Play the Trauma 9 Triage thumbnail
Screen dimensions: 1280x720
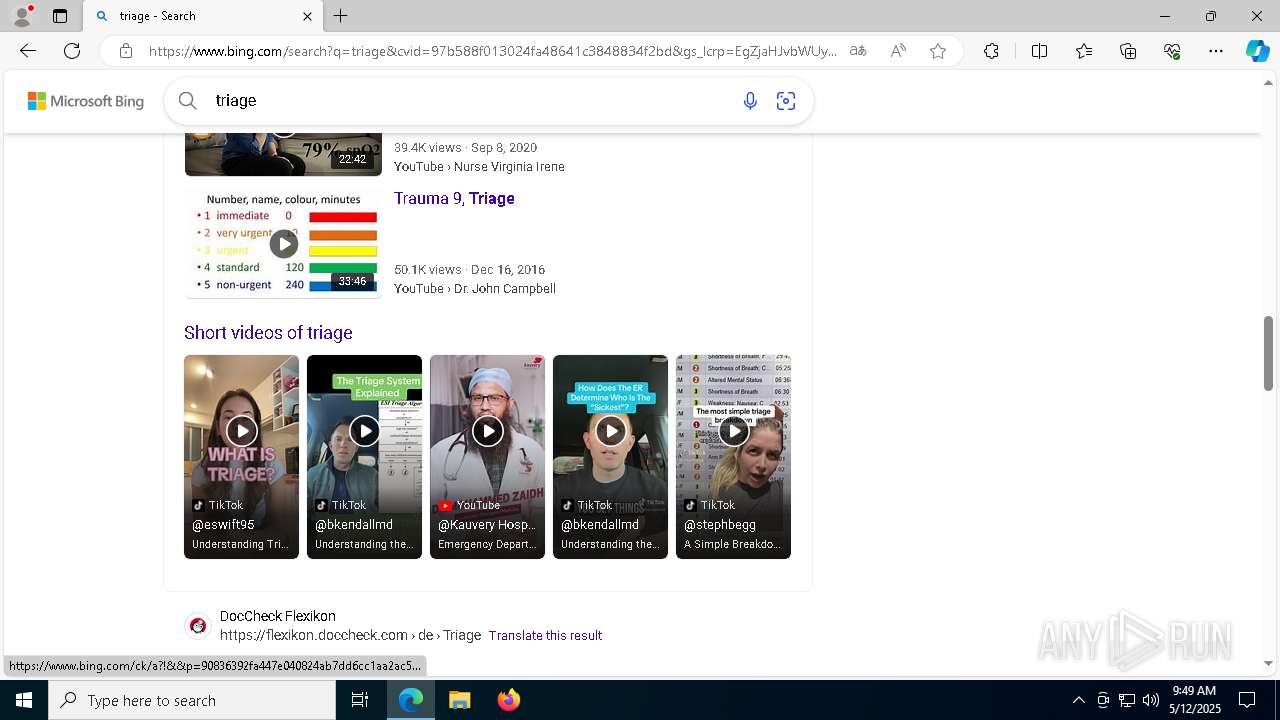pos(283,243)
